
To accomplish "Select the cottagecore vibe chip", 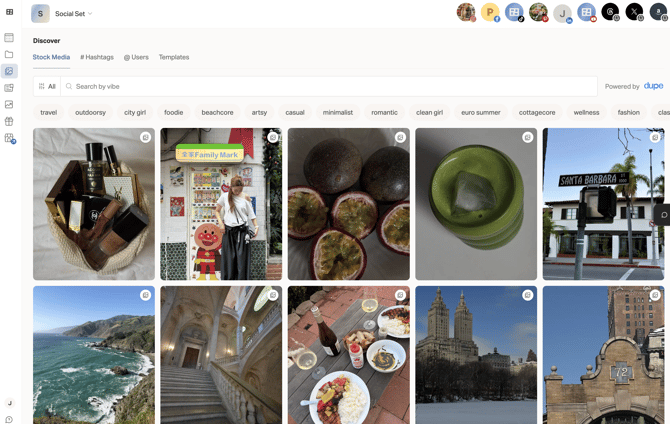I will point(537,112).
